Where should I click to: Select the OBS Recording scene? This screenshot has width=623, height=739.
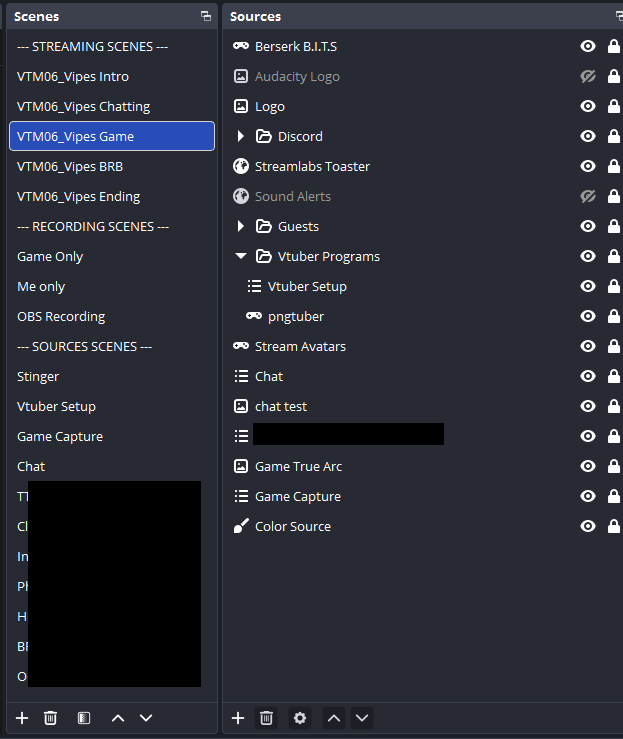tap(61, 316)
